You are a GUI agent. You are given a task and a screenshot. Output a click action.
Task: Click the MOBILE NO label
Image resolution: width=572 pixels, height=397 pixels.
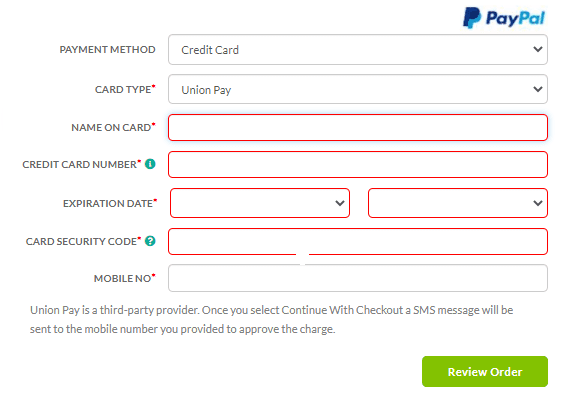[122, 278]
